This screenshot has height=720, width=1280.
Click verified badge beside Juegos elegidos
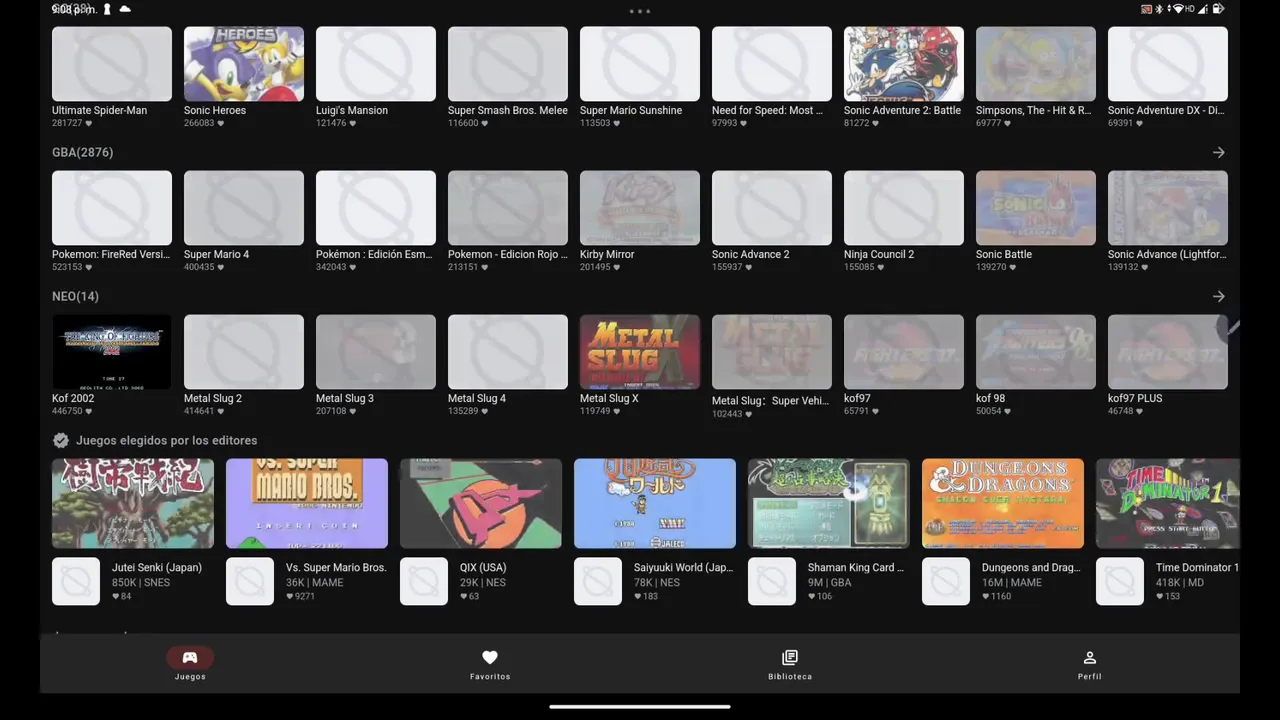(61, 440)
